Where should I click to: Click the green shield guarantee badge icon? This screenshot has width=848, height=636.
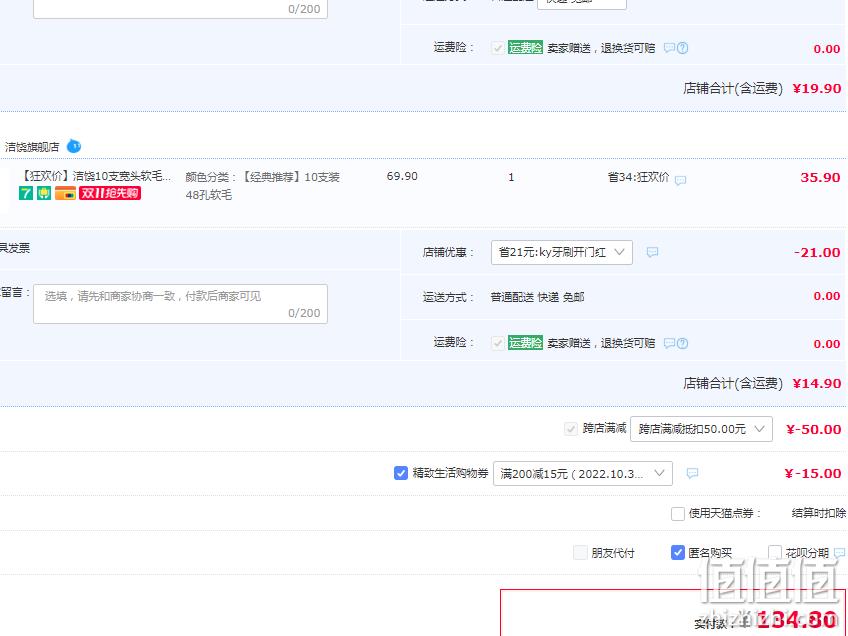click(x=44, y=193)
